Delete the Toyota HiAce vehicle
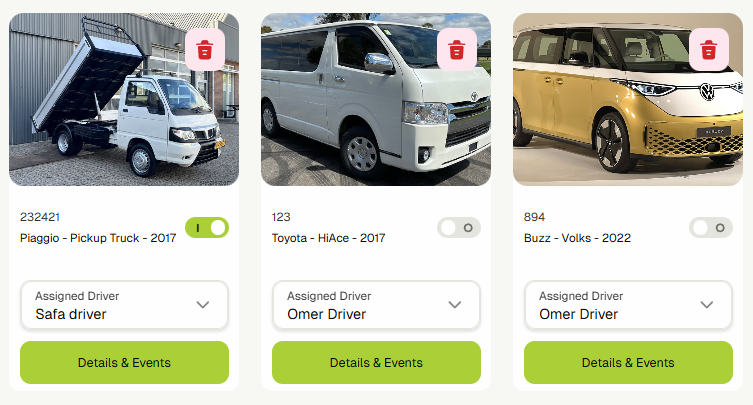 point(457,49)
